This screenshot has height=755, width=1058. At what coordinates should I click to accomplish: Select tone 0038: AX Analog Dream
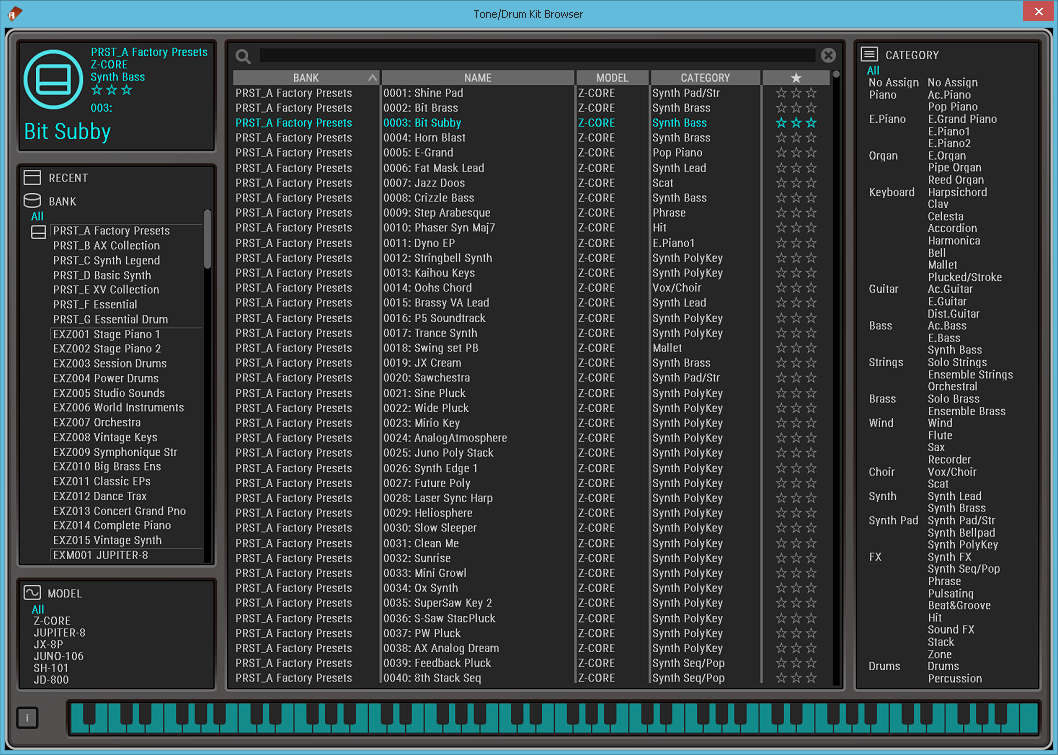[441, 648]
